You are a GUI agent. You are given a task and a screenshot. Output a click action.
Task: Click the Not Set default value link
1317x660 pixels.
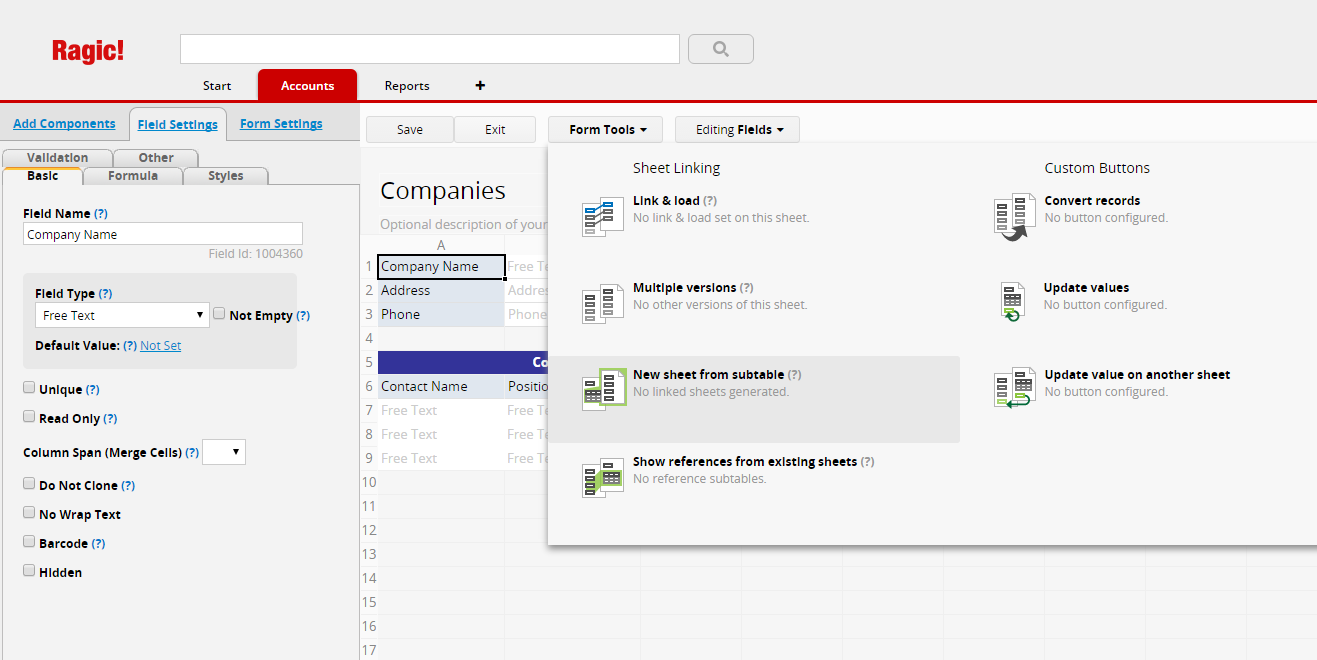[x=161, y=346]
